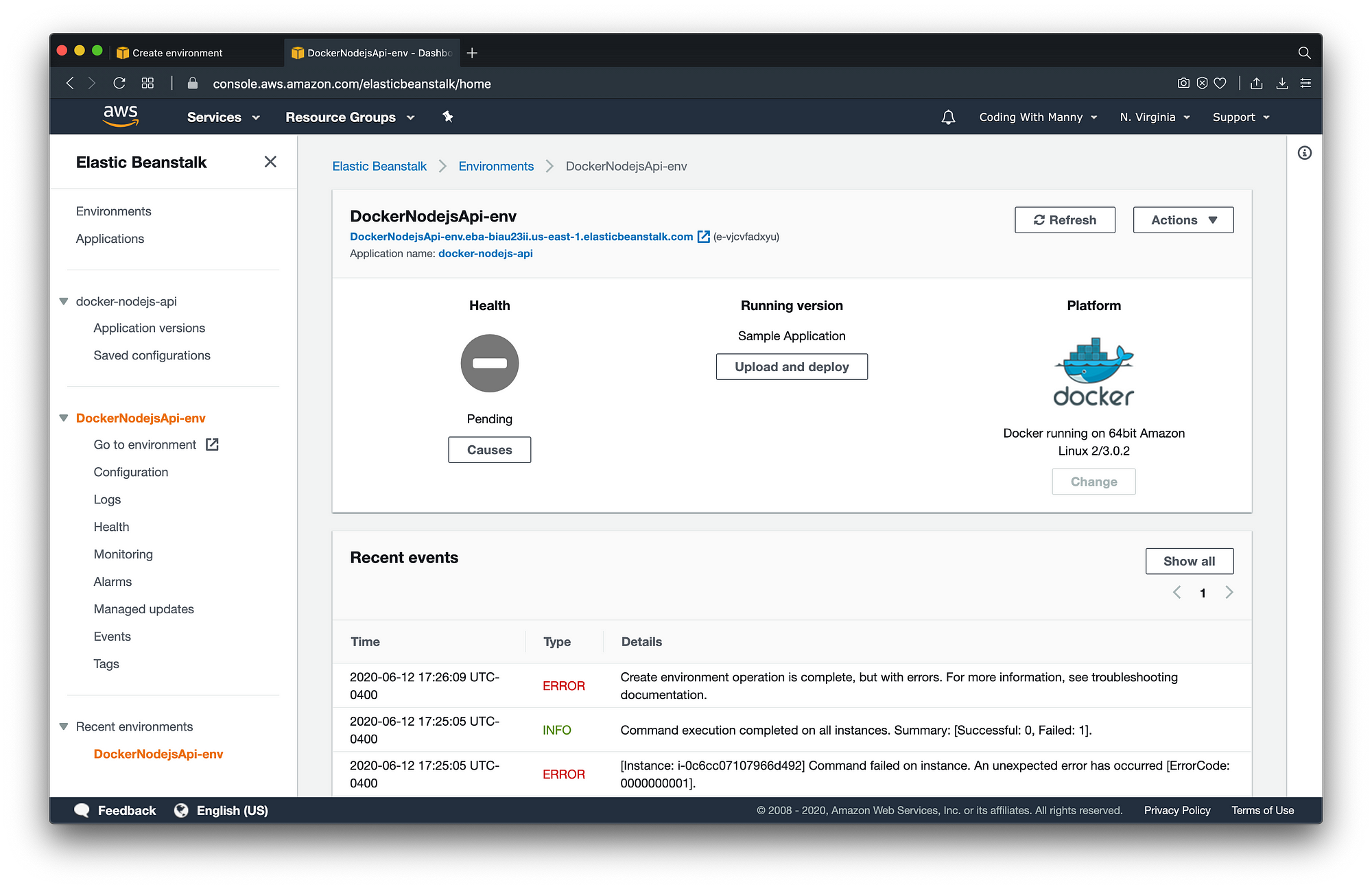Image resolution: width=1372 pixels, height=889 pixels.
Task: Open the Services dropdown menu
Action: (224, 117)
